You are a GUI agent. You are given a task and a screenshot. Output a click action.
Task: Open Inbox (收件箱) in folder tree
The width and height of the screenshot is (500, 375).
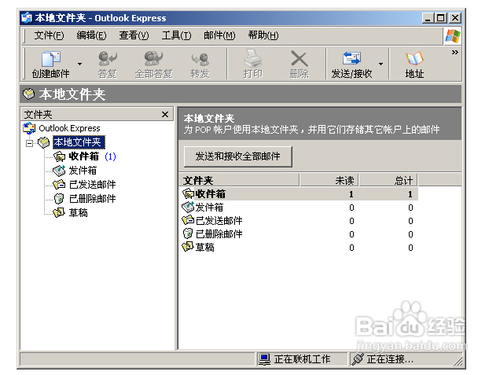(x=84, y=156)
